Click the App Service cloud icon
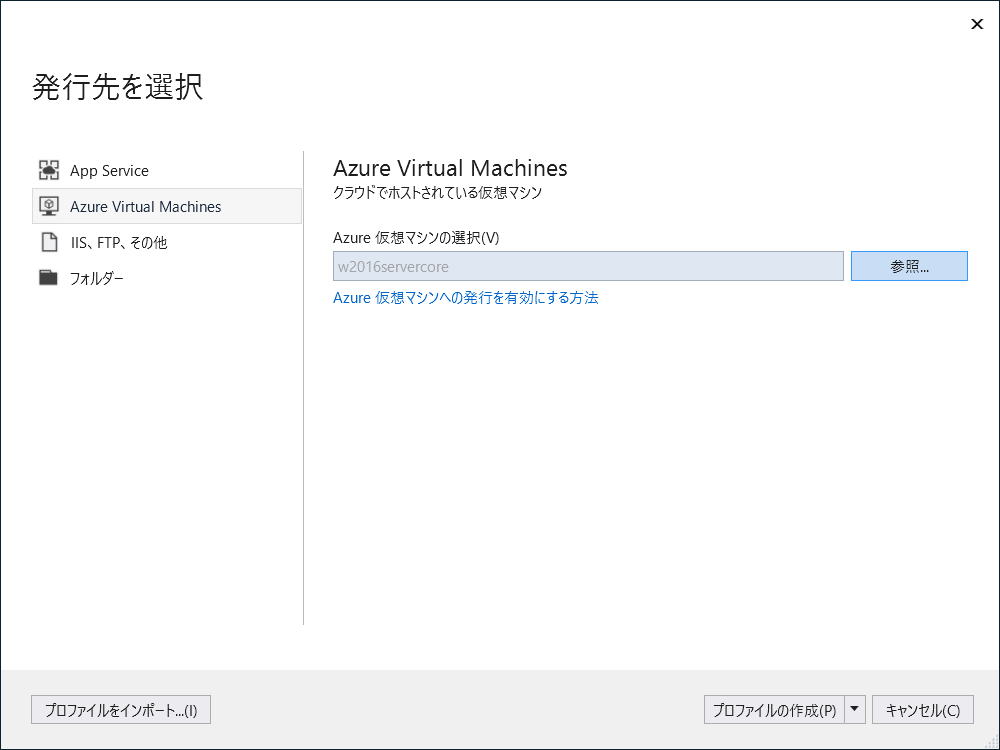 (x=48, y=170)
